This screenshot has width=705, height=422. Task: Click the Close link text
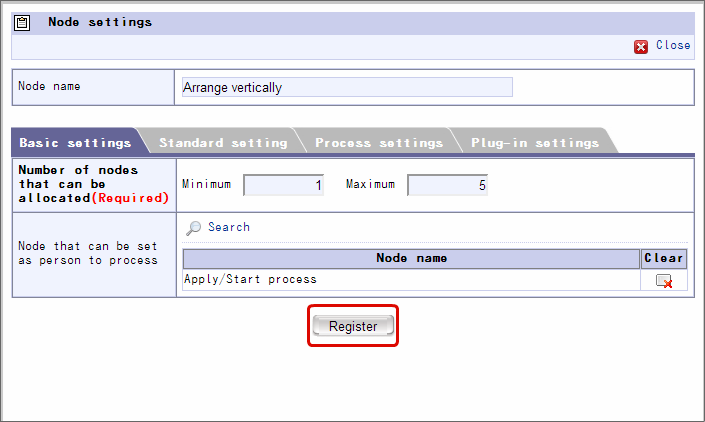tap(673, 45)
